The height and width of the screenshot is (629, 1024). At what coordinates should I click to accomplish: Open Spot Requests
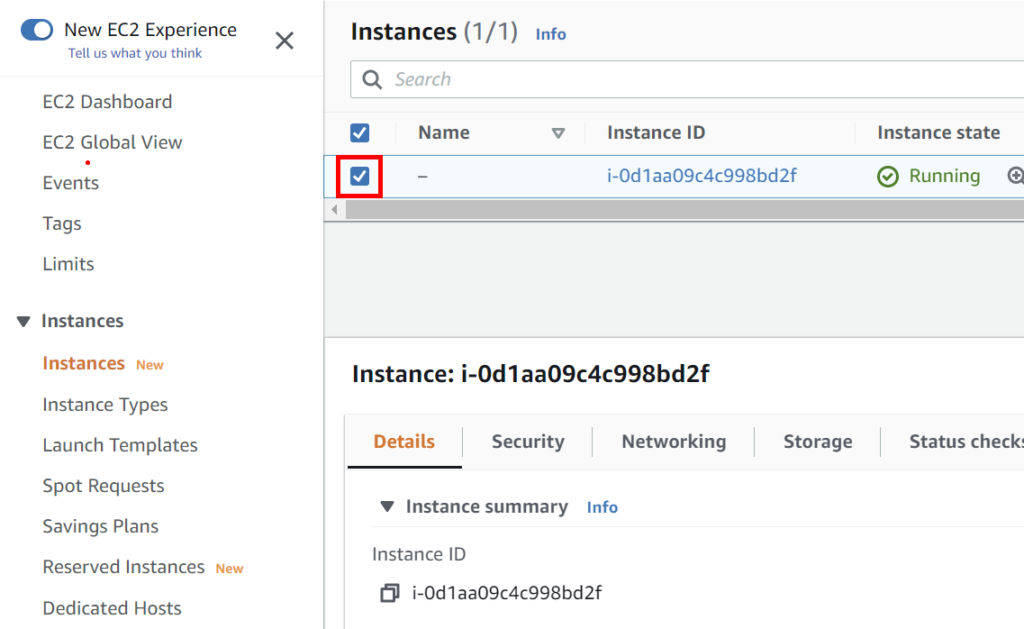coord(103,486)
